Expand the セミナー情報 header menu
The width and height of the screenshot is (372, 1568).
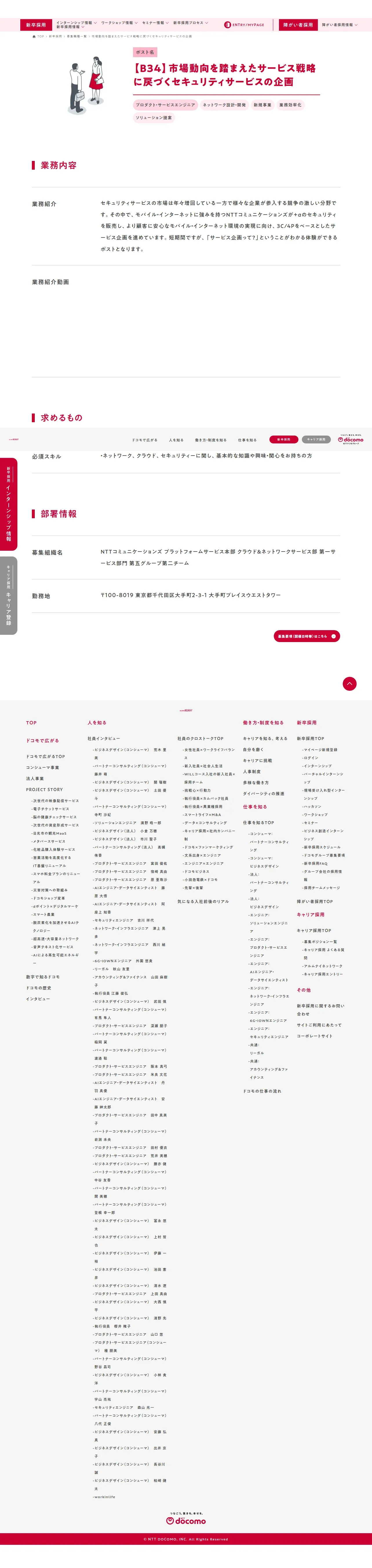point(155,23)
